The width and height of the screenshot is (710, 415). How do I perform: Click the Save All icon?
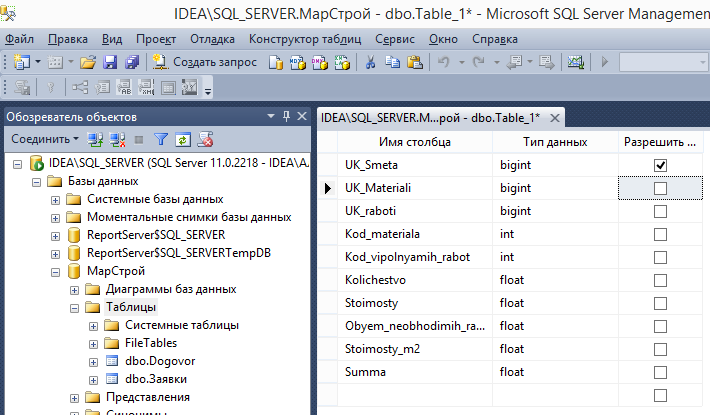(132, 62)
